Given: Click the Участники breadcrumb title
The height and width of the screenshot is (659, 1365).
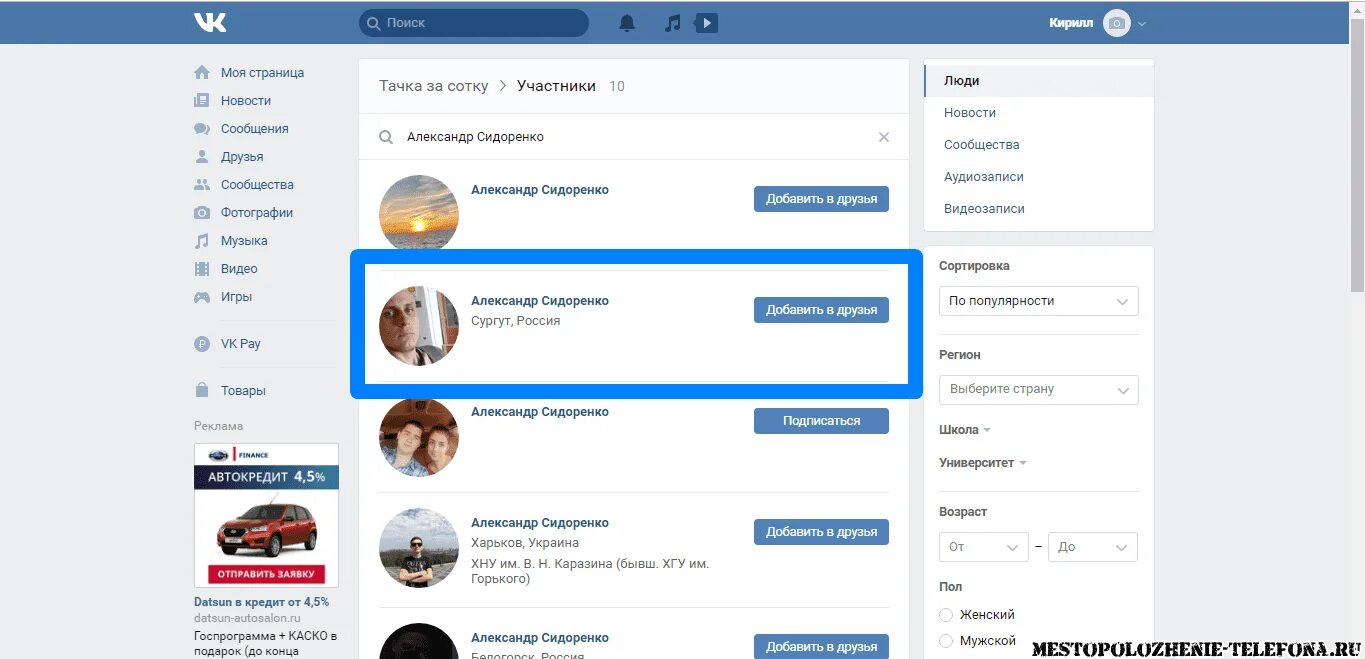Looking at the screenshot, I should (556, 86).
